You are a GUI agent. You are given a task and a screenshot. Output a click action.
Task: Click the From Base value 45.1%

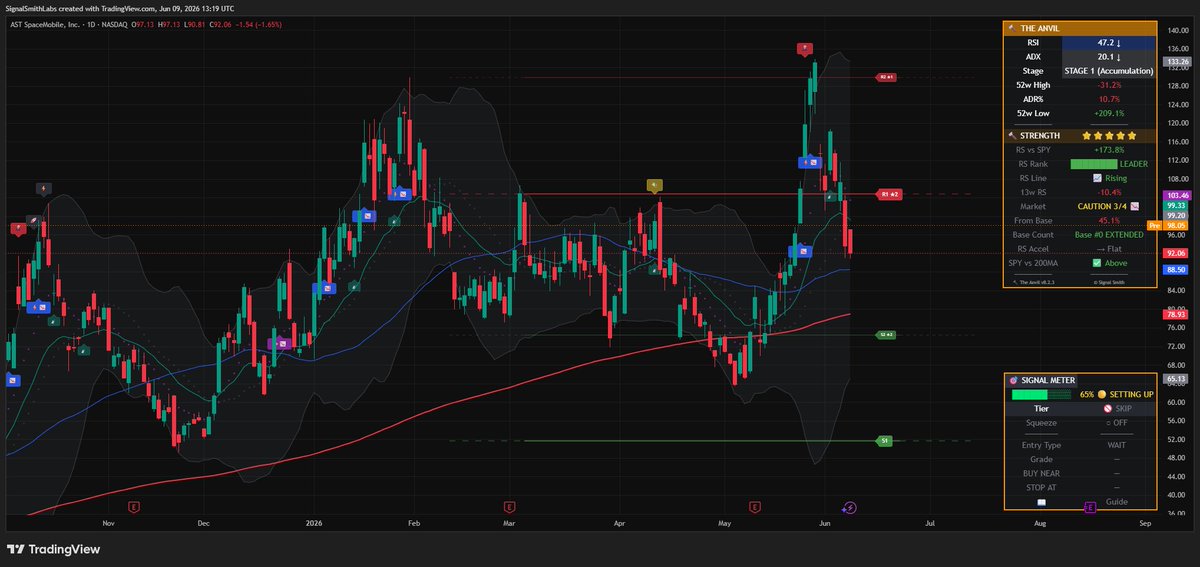pos(1108,220)
